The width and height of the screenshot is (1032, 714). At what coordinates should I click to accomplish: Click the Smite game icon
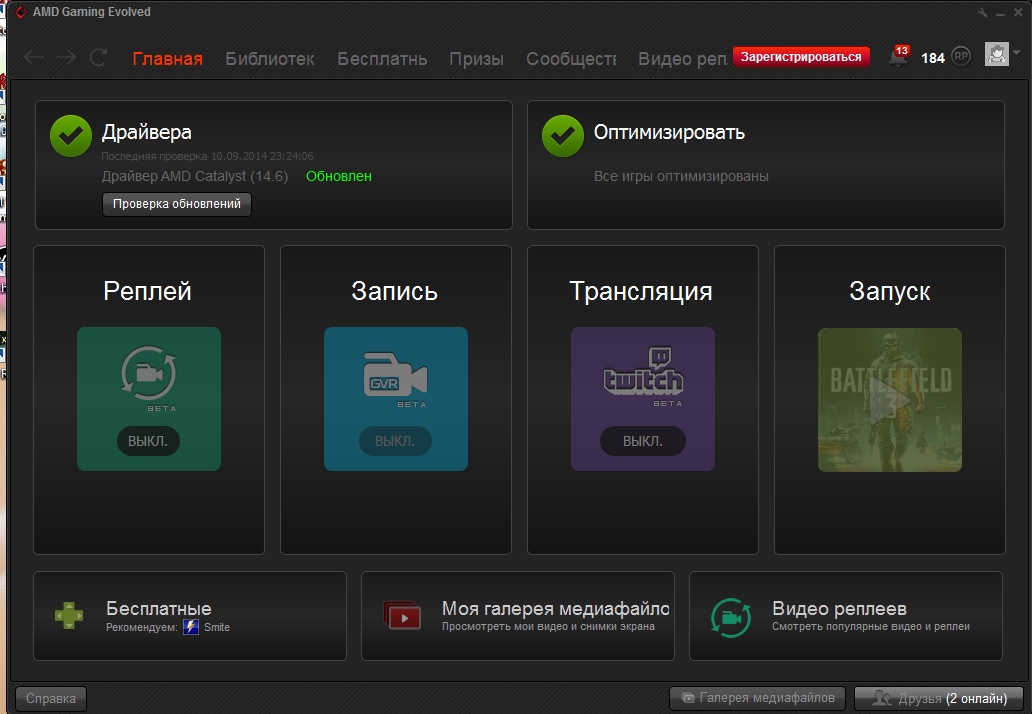(x=191, y=627)
